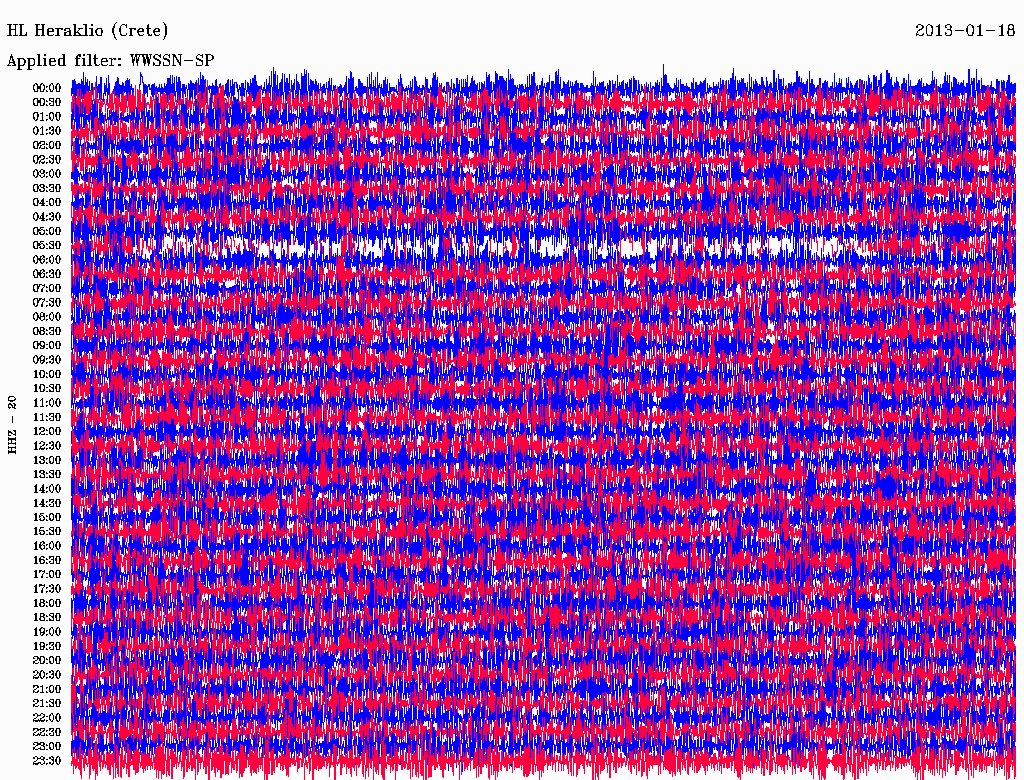Select the 08:00 time row label

[x=47, y=317]
